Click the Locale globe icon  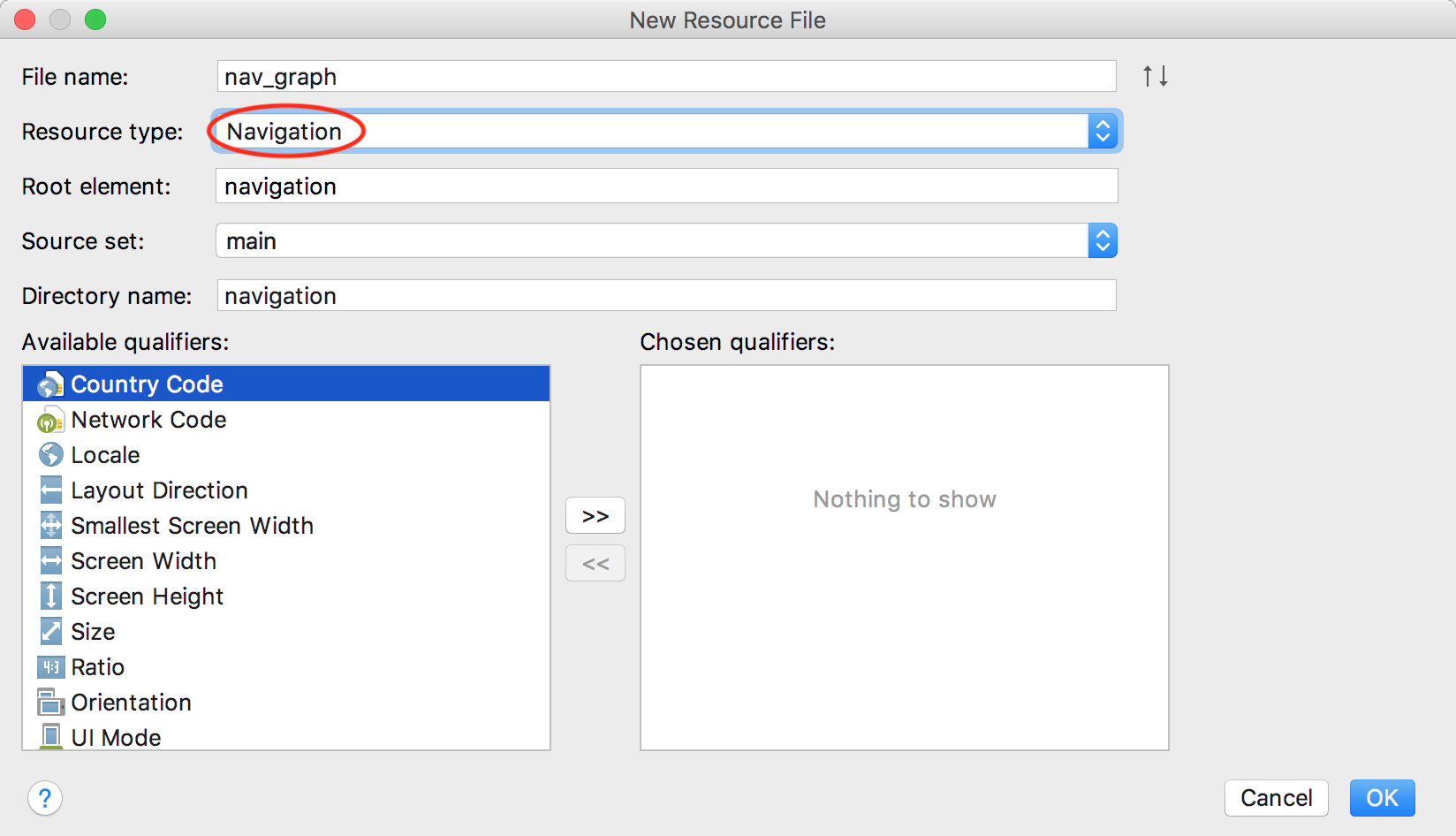point(50,455)
